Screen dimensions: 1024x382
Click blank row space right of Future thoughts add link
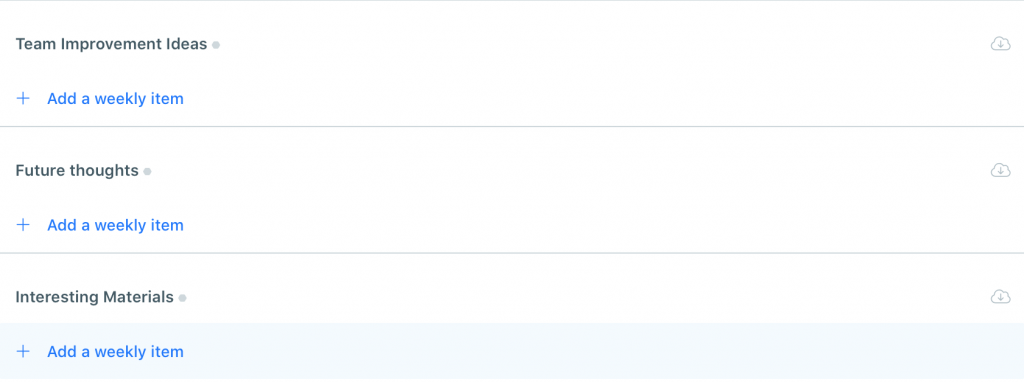tap(601, 225)
